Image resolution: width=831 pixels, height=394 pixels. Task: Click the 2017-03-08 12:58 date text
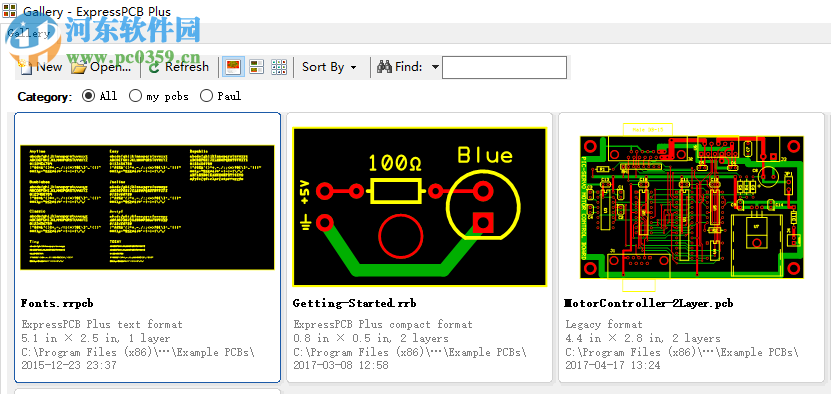341,365
